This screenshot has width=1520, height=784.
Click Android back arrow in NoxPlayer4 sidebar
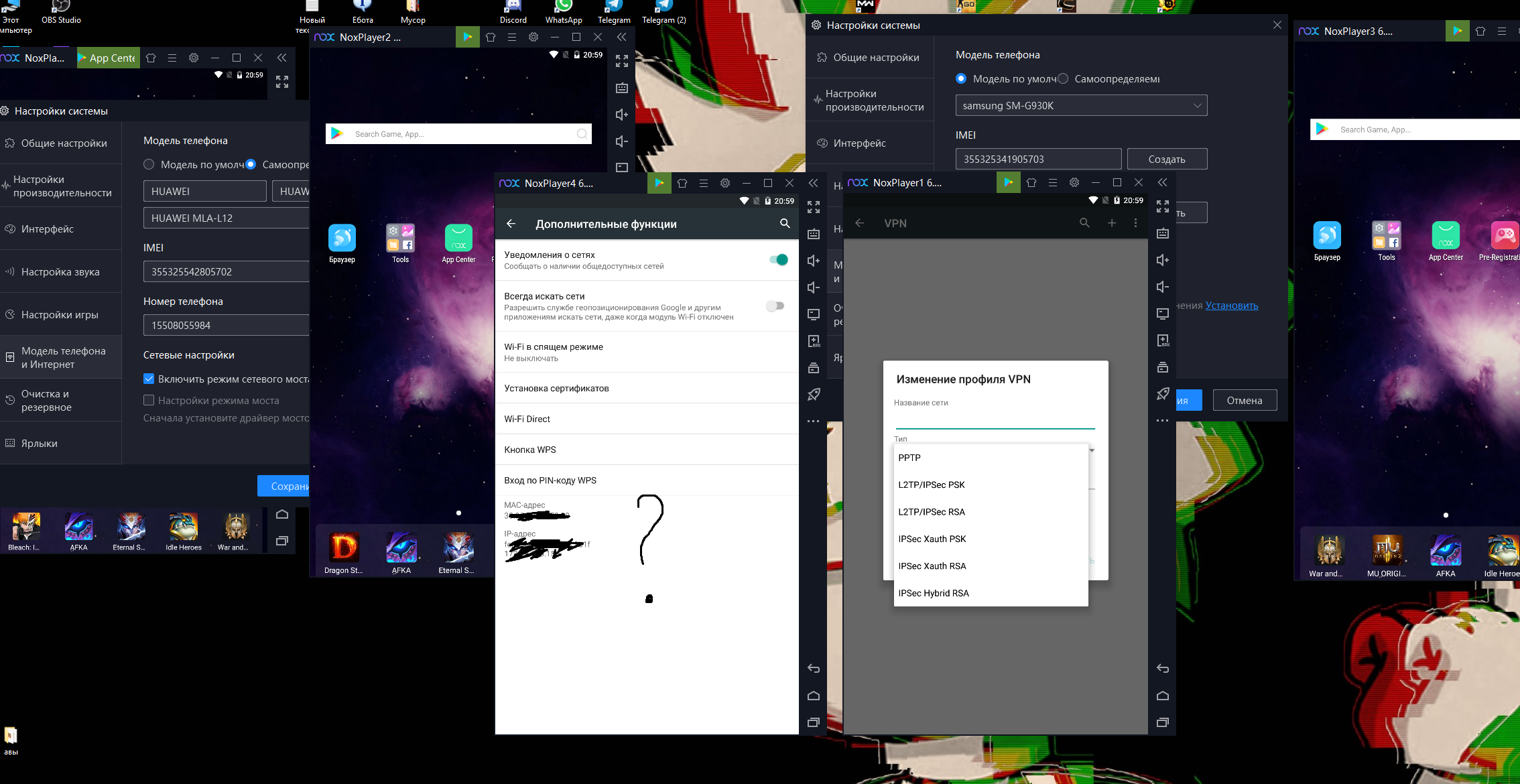[814, 668]
